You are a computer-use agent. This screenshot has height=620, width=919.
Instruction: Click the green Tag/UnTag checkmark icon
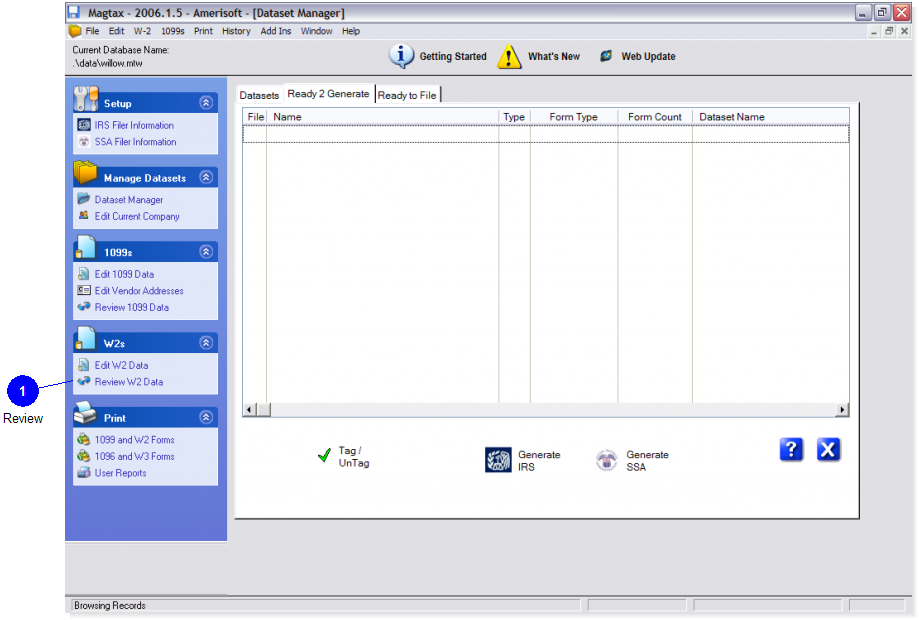(x=324, y=455)
